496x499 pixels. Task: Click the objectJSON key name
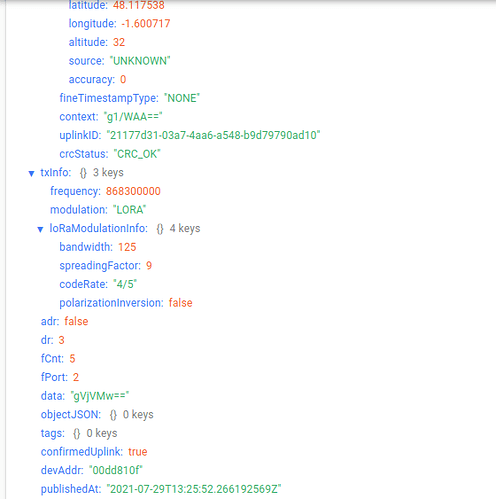71,415
